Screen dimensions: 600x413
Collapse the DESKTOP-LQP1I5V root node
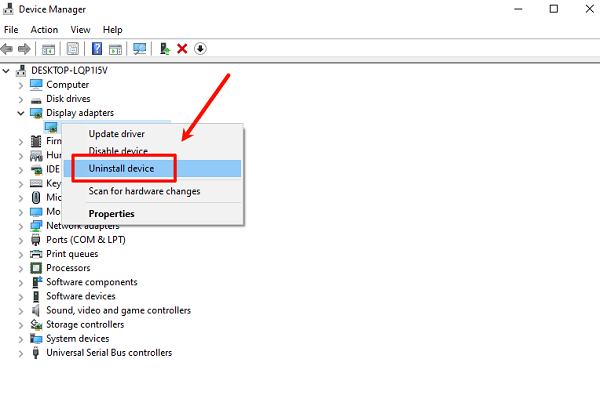pos(6,71)
